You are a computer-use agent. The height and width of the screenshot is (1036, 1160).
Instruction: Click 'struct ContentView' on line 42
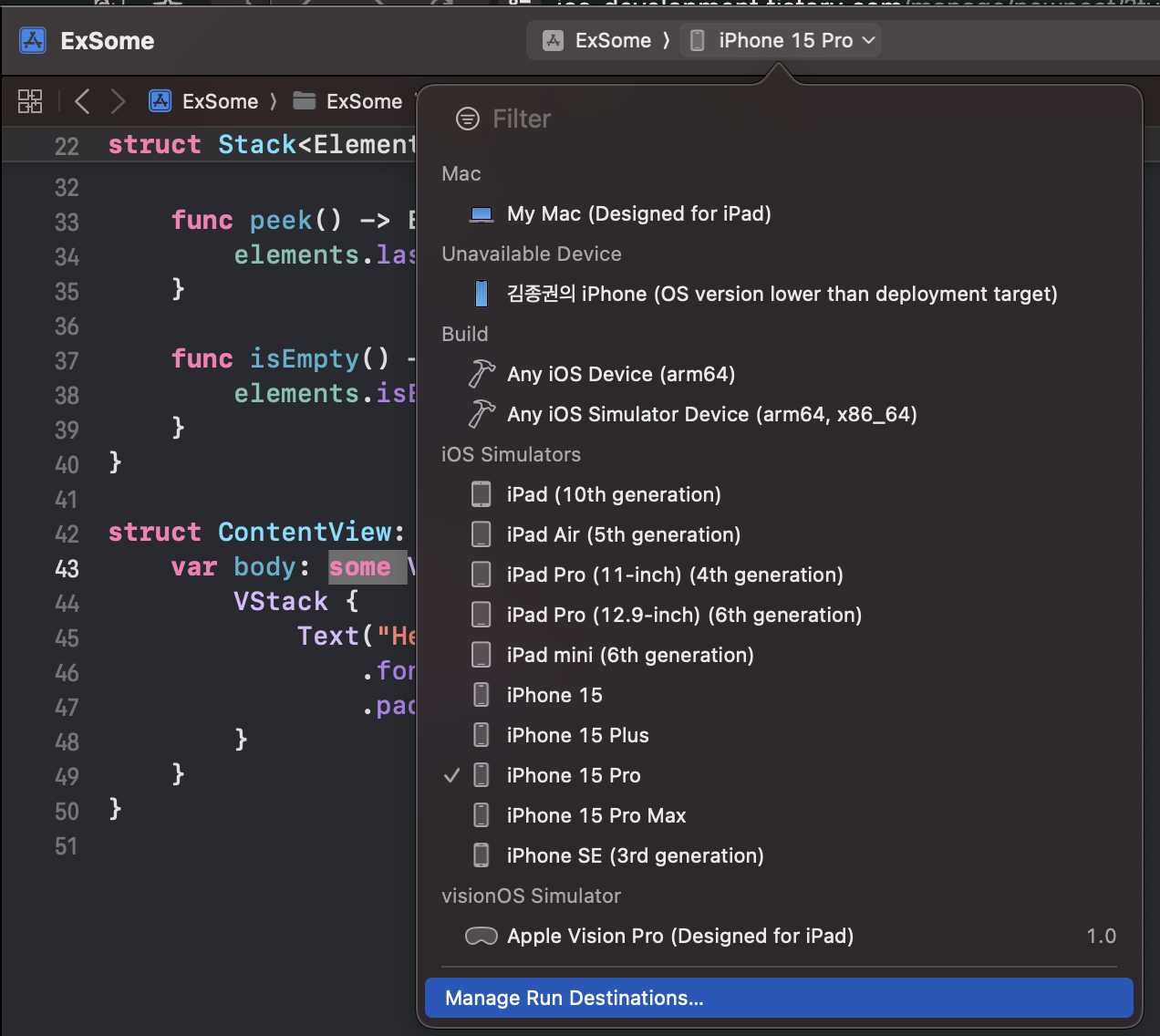(x=250, y=532)
